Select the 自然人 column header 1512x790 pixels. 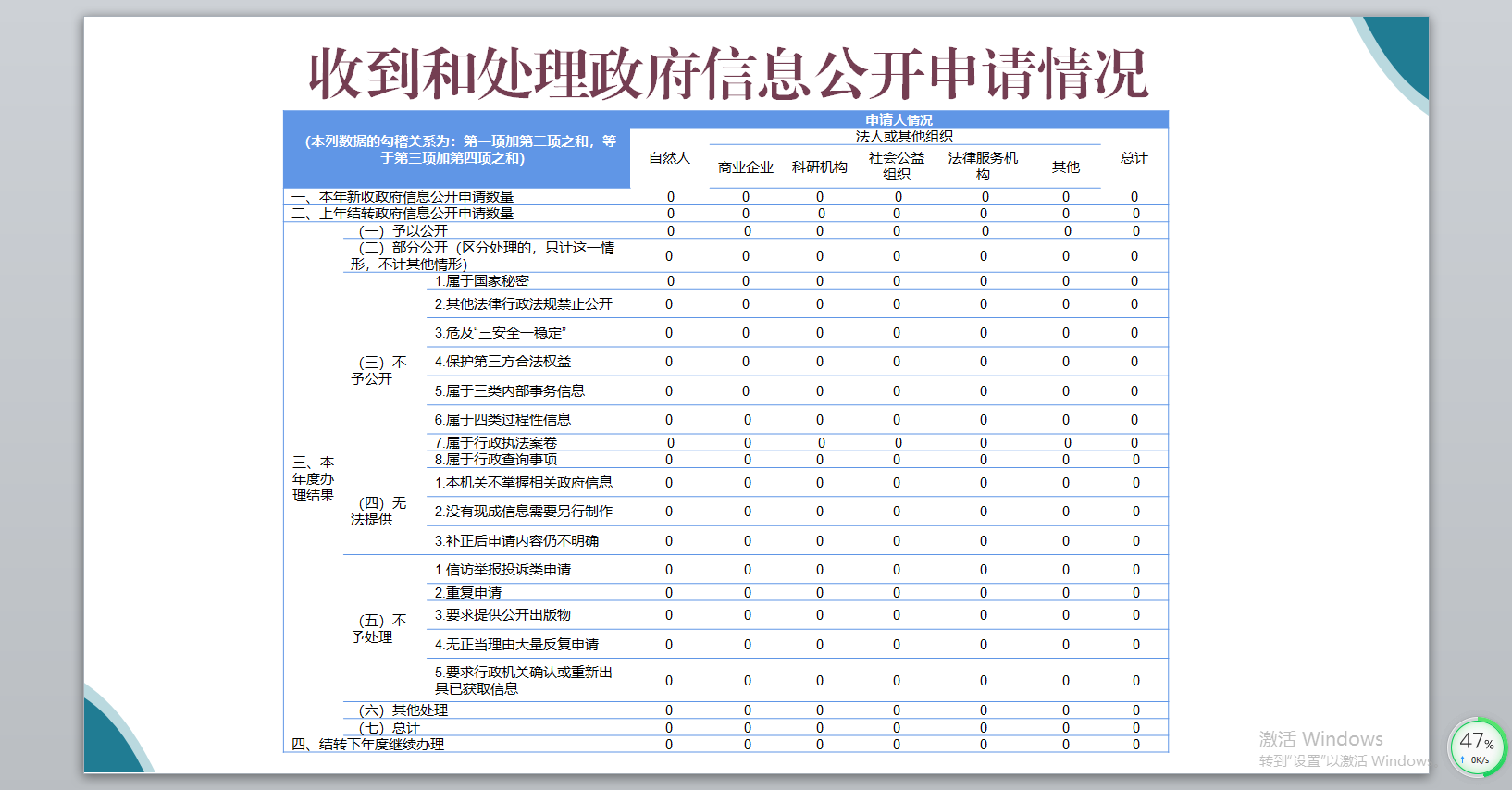[x=669, y=158]
